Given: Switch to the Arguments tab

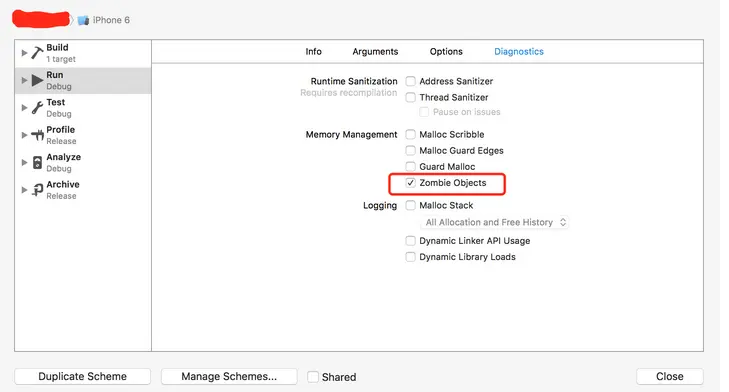Looking at the screenshot, I should click(x=375, y=52).
